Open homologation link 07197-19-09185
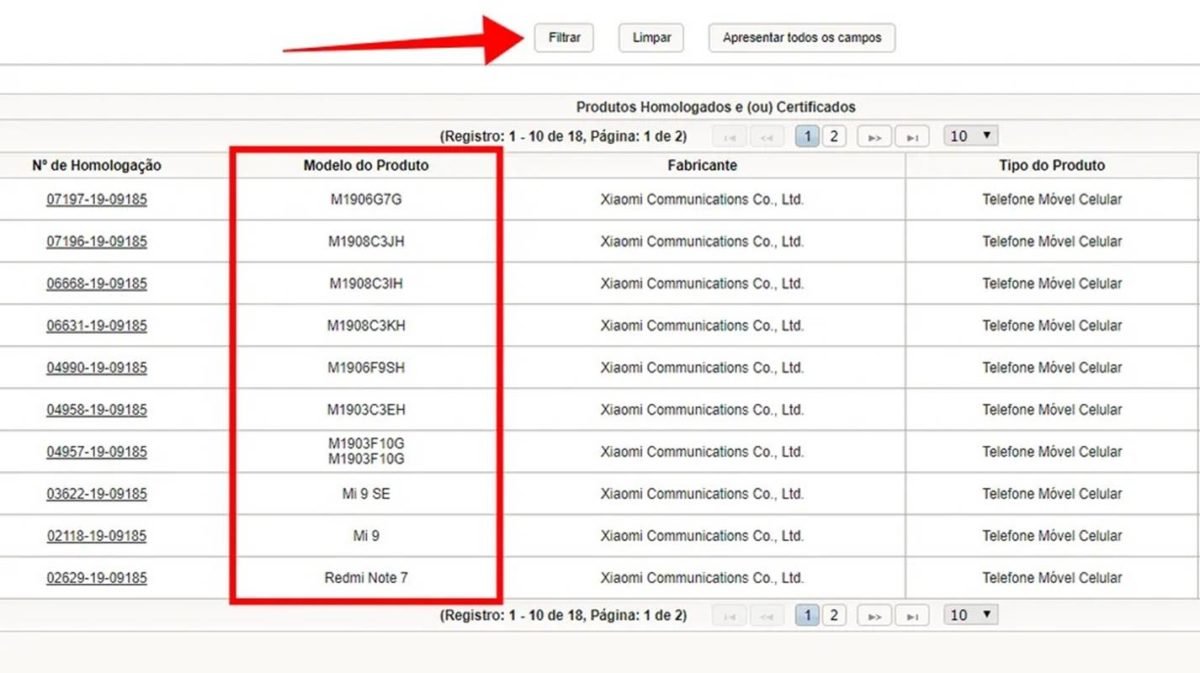This screenshot has width=1200, height=673. pyautogui.click(x=97, y=199)
